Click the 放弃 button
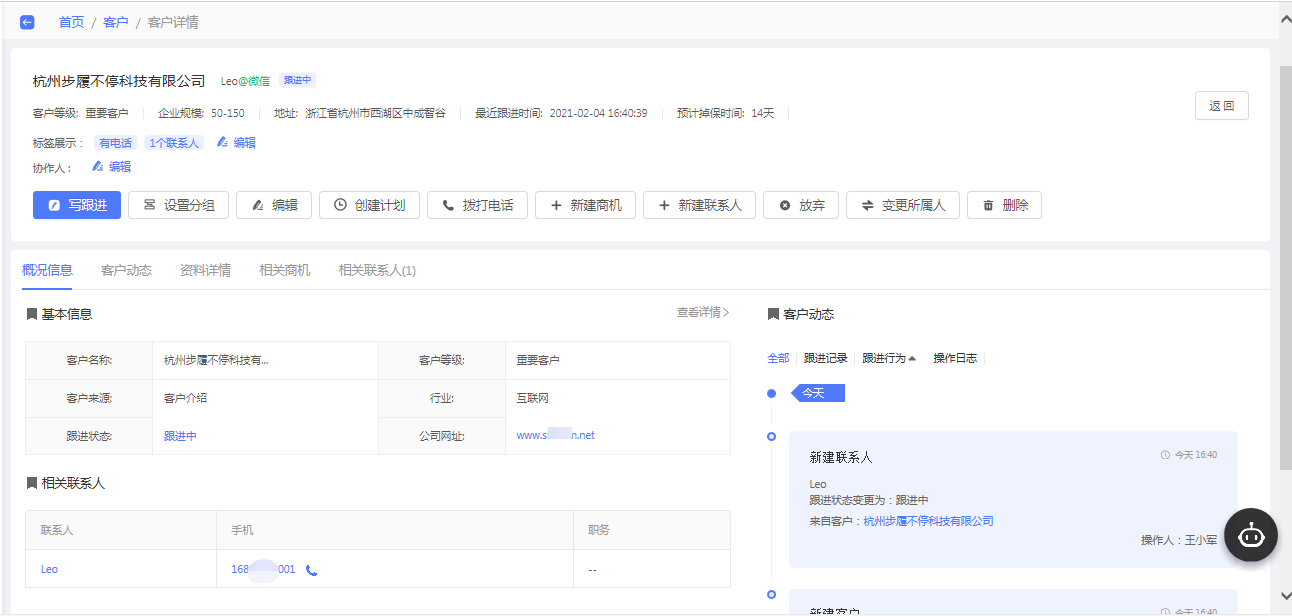This screenshot has width=1292, height=616. coord(801,205)
